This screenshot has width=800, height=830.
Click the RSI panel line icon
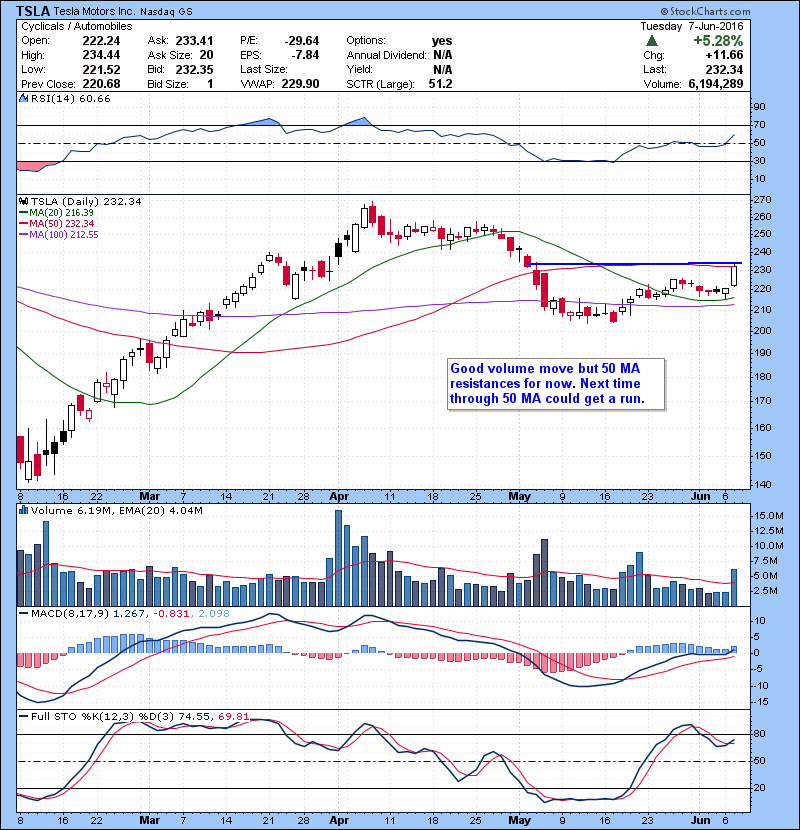[x=23, y=98]
